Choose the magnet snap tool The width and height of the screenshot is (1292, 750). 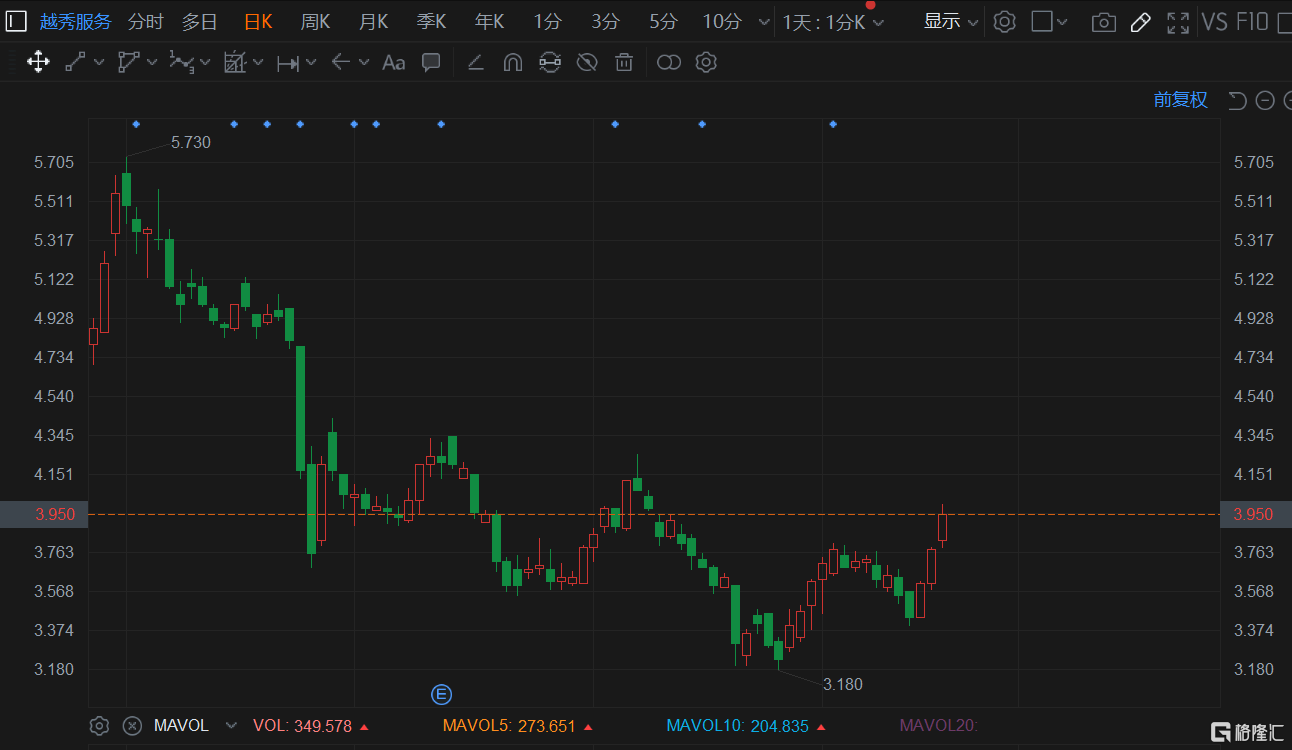pyautogui.click(x=512, y=63)
